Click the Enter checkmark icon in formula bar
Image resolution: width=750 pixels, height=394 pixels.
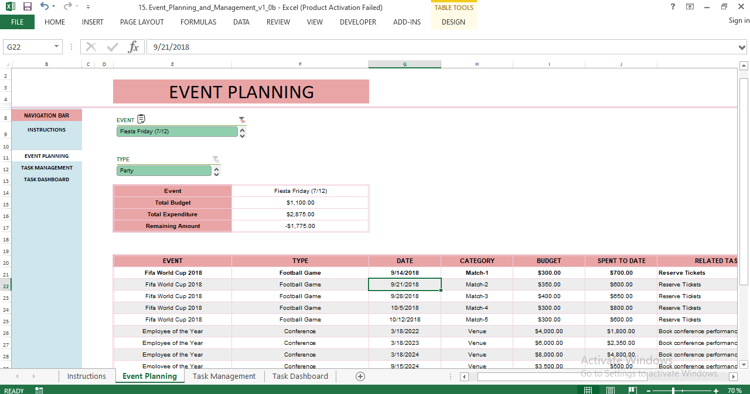pos(112,47)
